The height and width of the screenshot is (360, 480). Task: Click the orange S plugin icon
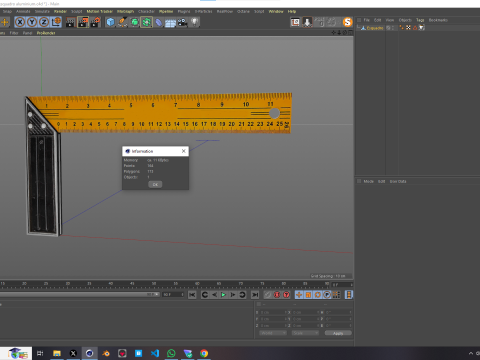(x=347, y=22)
